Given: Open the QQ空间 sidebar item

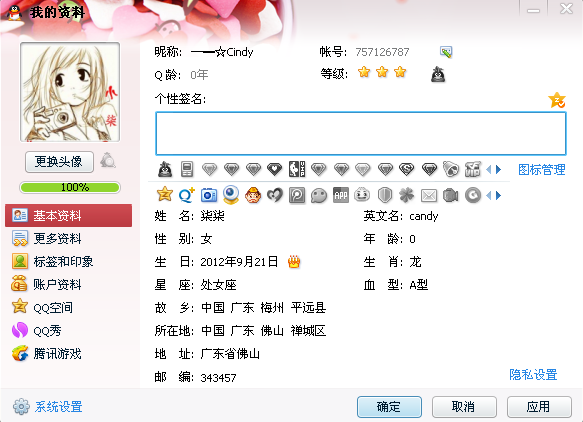Looking at the screenshot, I should point(42,307).
